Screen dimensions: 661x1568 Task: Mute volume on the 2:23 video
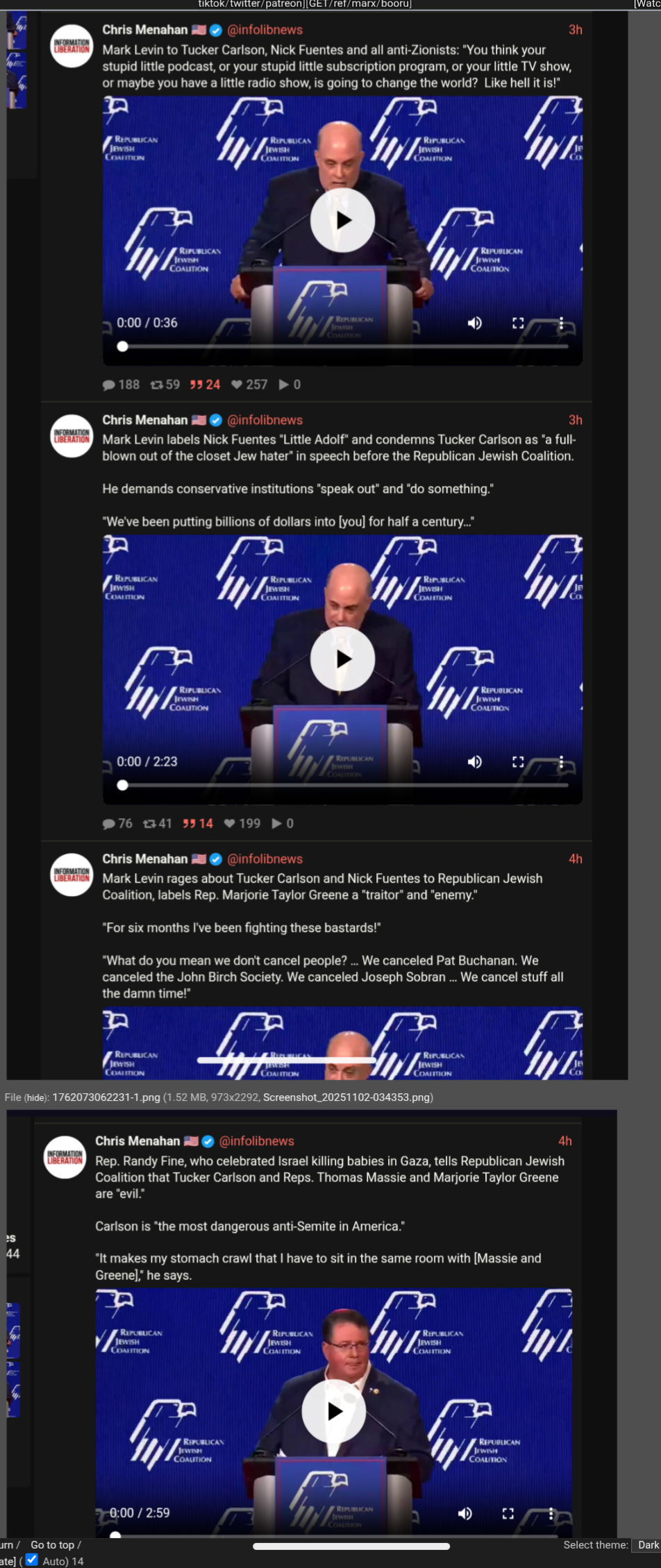(x=475, y=761)
